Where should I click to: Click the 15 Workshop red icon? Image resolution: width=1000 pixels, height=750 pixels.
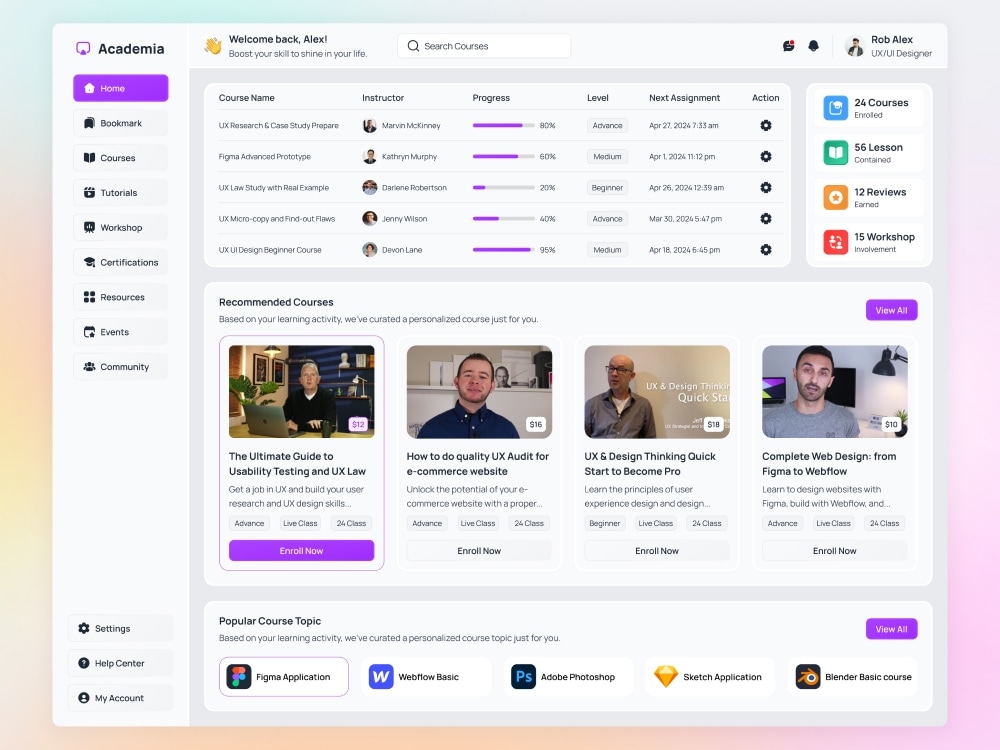pyautogui.click(x=835, y=242)
